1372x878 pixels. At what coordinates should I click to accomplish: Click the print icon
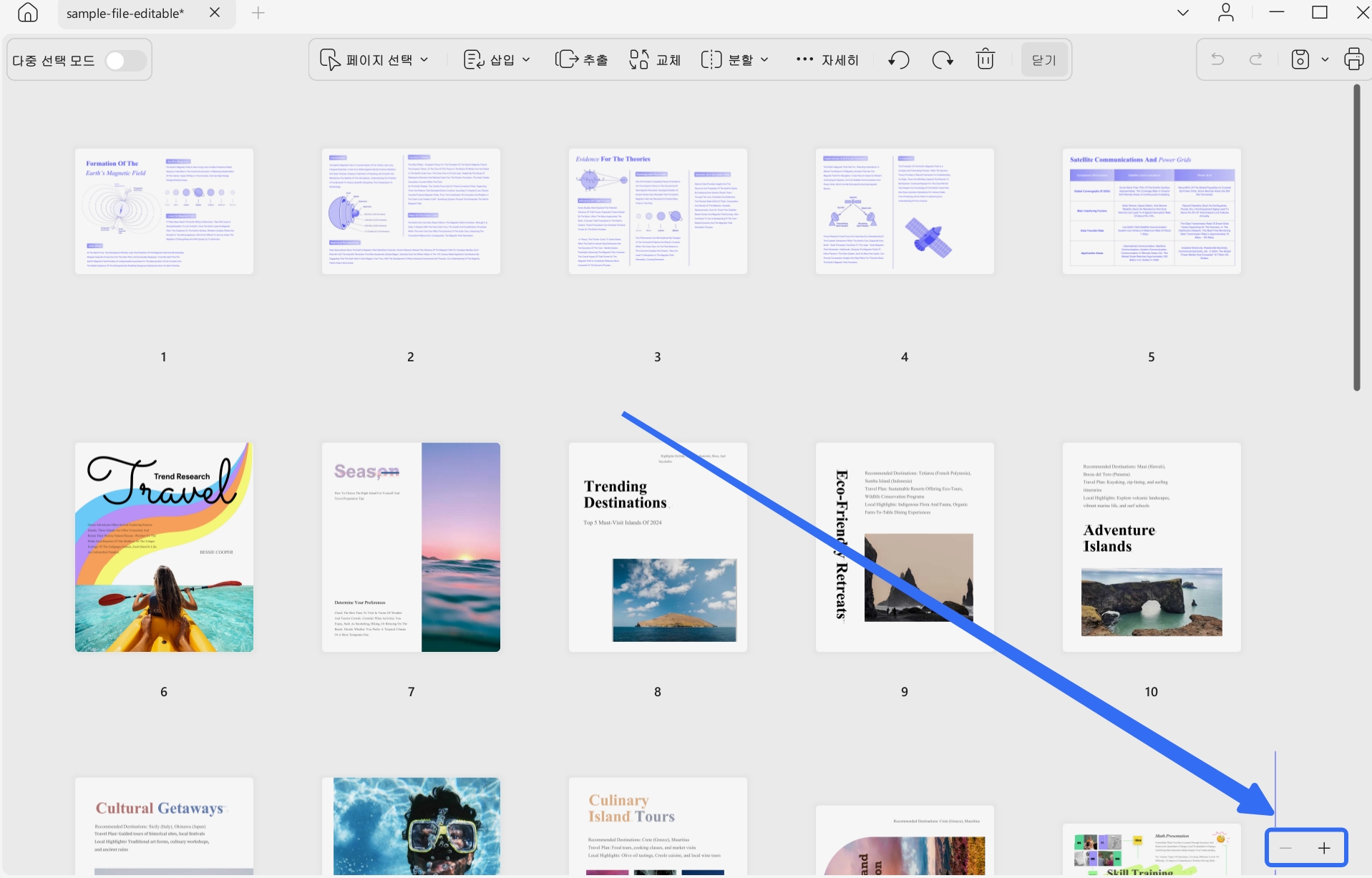(x=1353, y=59)
